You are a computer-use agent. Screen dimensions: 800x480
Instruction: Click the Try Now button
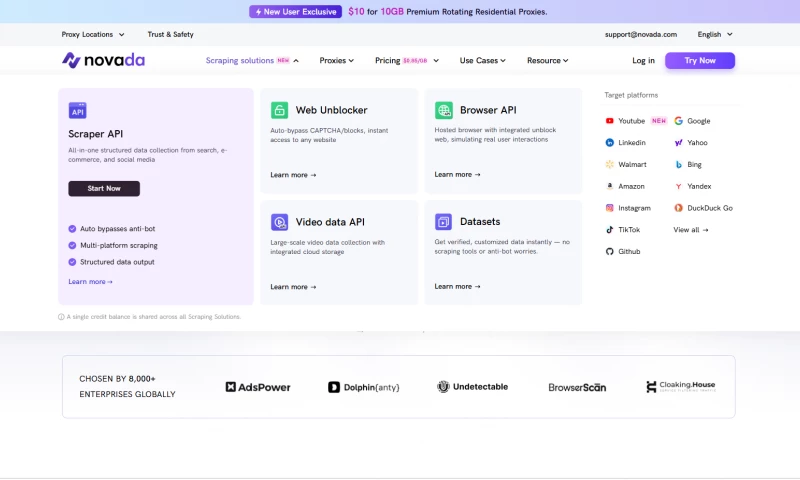coord(700,60)
